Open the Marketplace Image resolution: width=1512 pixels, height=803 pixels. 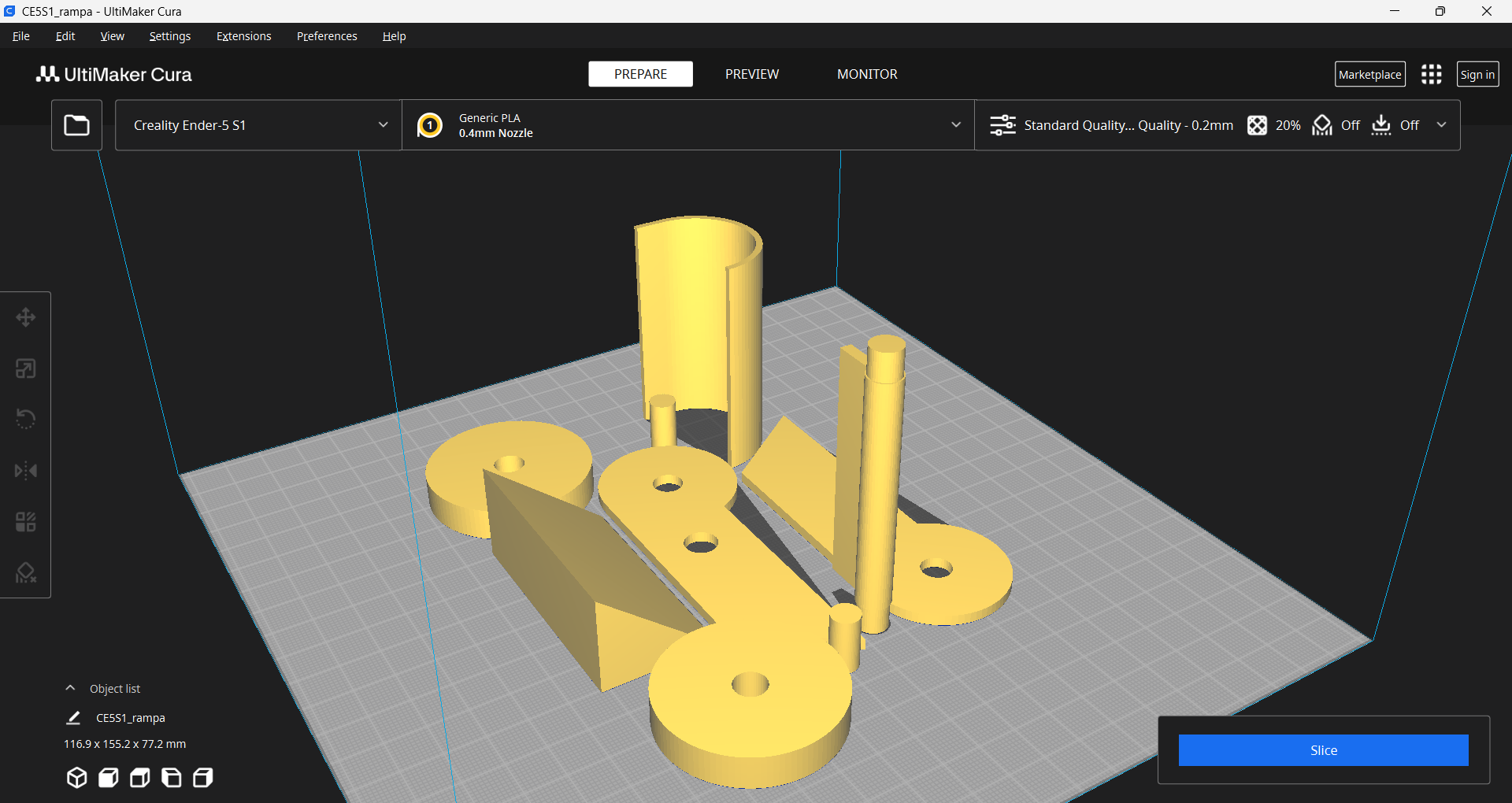[1369, 74]
